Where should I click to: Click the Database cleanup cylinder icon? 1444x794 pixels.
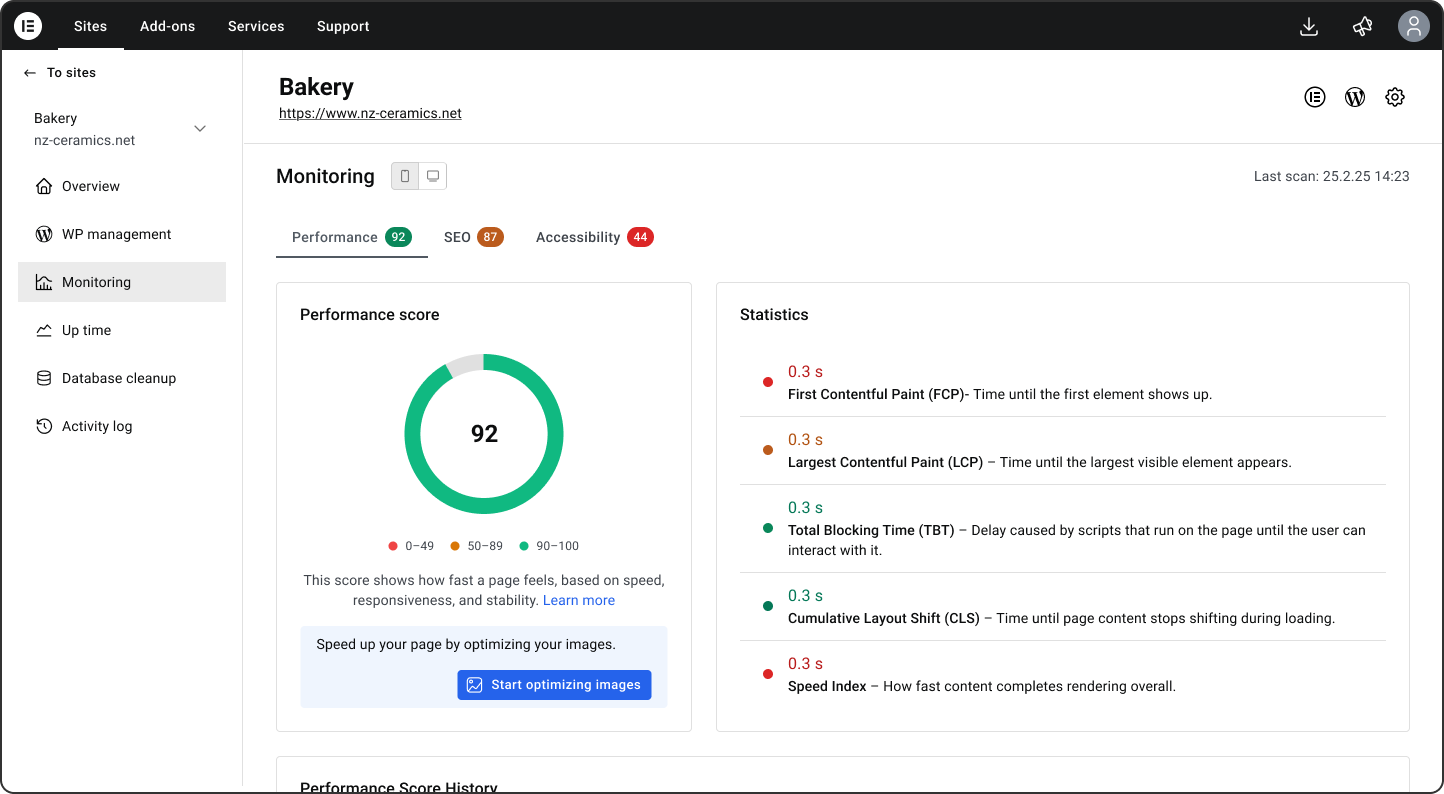click(x=44, y=378)
